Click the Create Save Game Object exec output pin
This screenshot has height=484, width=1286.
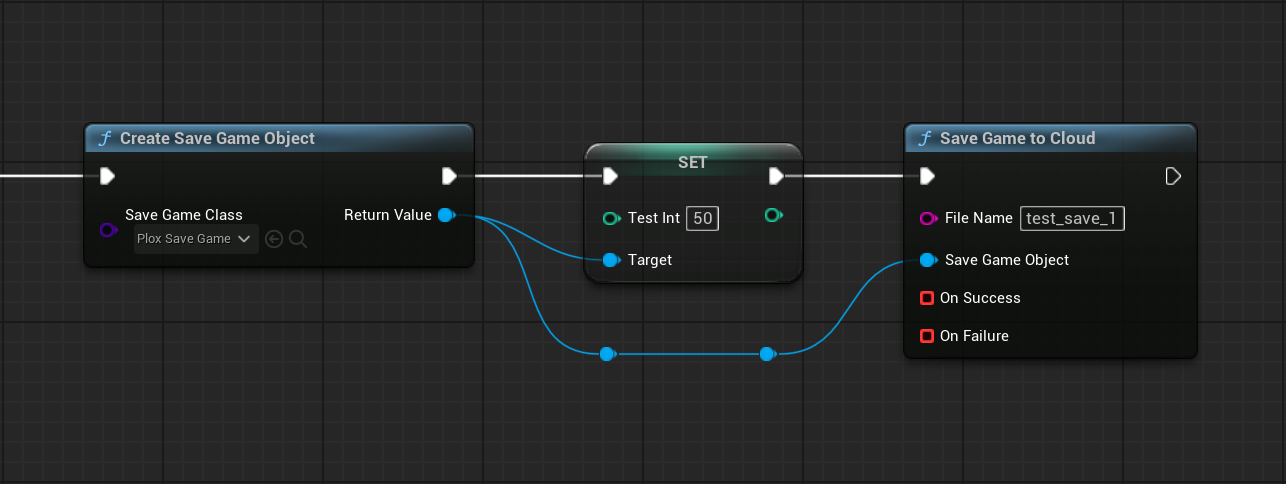tap(449, 176)
